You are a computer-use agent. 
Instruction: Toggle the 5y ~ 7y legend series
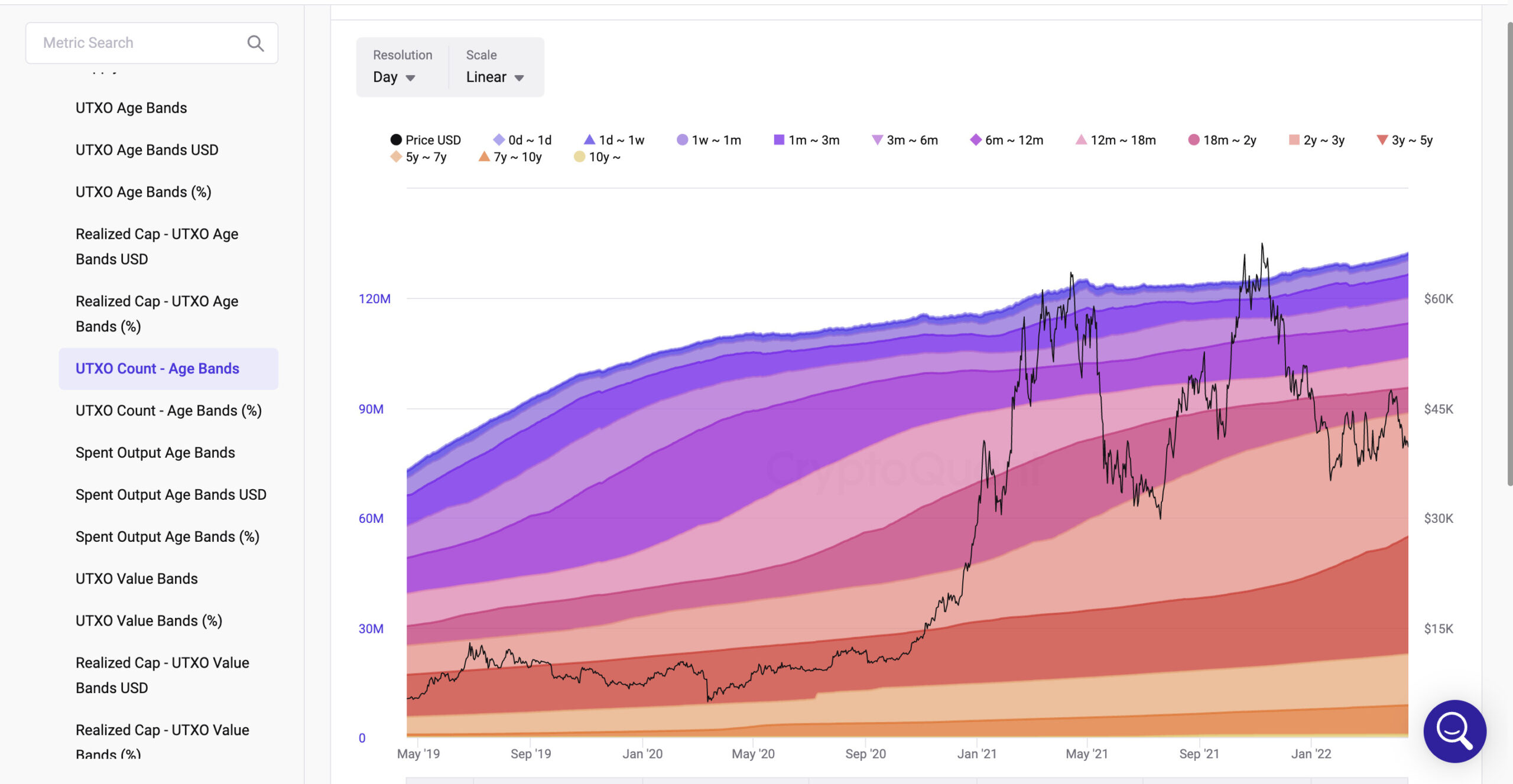(419, 157)
